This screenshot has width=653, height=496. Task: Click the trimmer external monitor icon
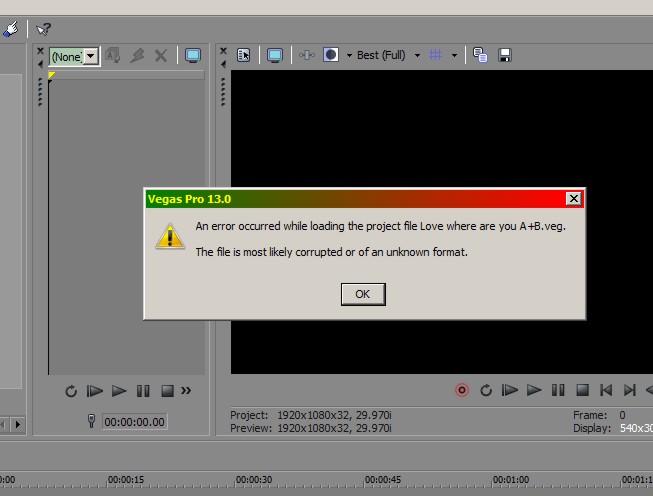(x=193, y=55)
